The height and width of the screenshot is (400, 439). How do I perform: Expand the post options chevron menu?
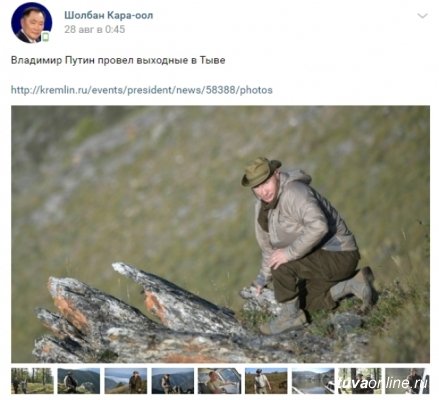[422, 16]
